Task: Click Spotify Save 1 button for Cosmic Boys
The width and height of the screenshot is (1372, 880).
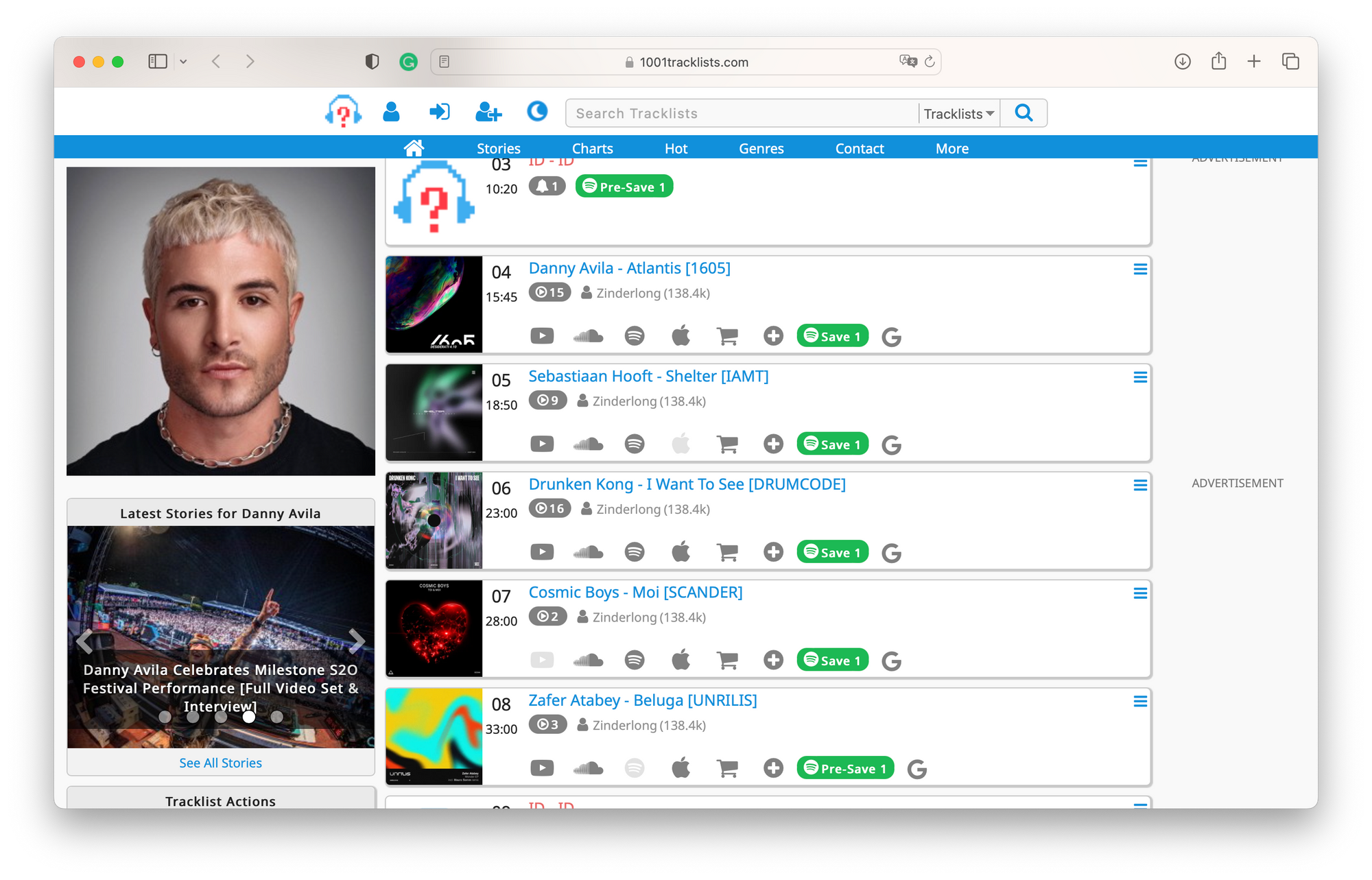Action: tap(832, 660)
